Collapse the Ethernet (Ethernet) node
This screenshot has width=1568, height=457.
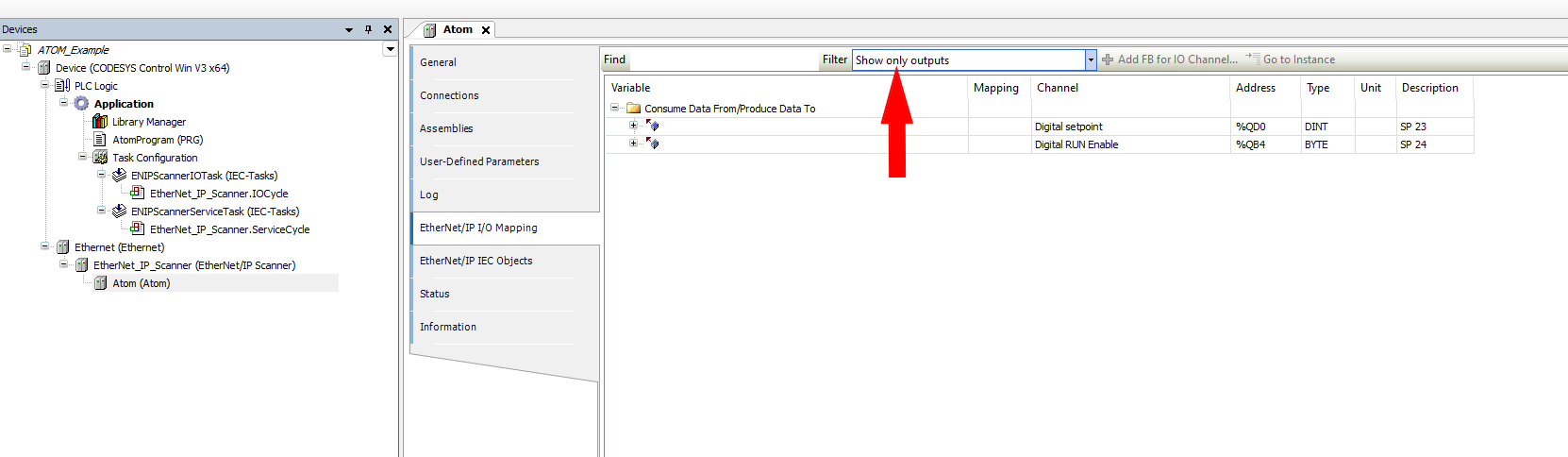pos(44,246)
